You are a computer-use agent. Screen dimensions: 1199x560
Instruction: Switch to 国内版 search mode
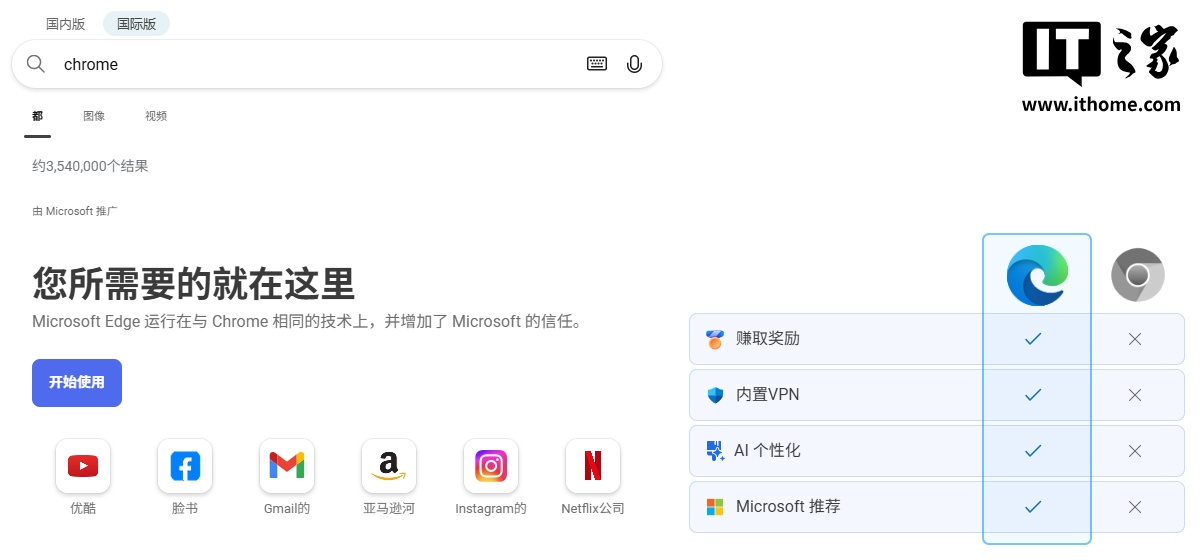tap(66, 24)
